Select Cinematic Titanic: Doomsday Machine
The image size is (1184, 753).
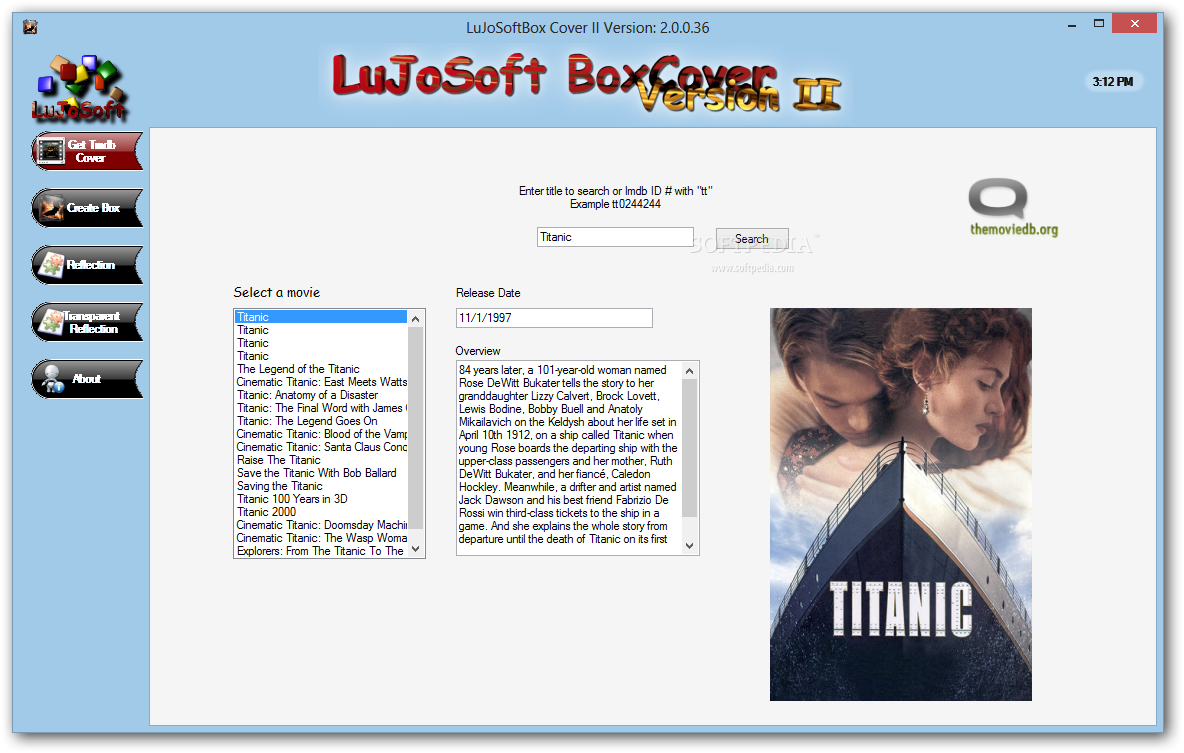pos(321,525)
